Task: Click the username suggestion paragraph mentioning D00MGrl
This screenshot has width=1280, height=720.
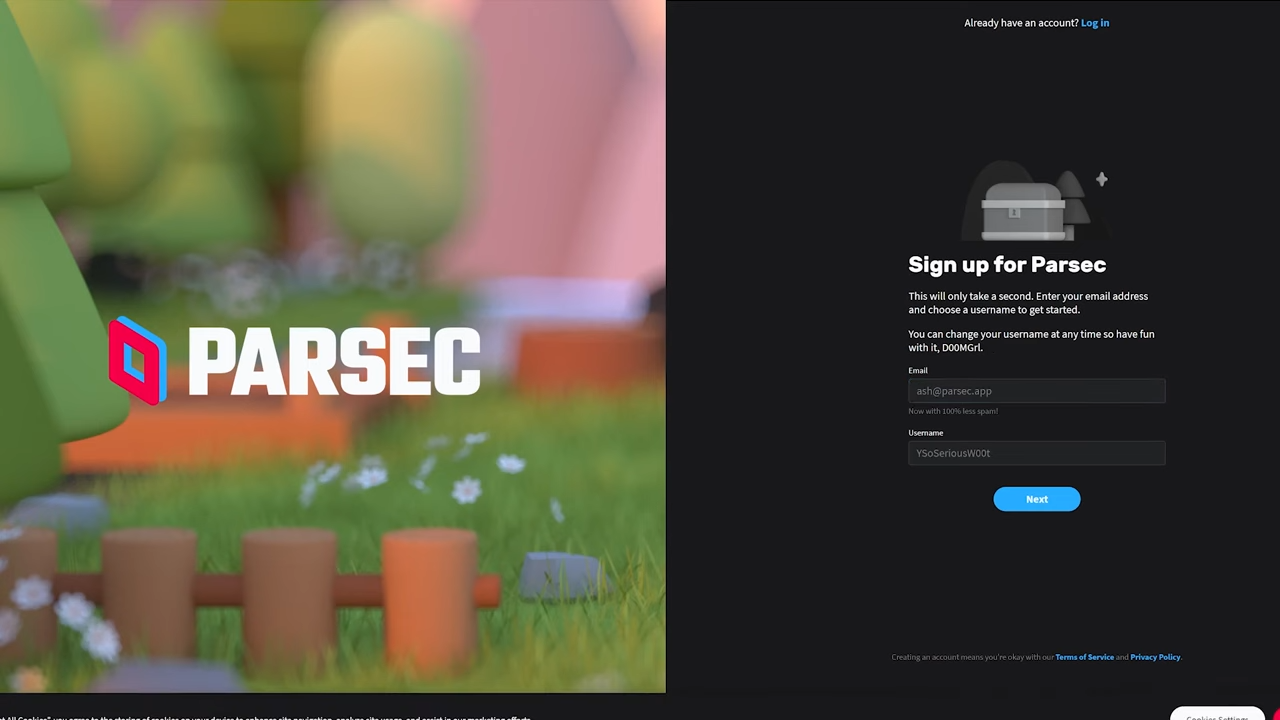Action: (1031, 341)
